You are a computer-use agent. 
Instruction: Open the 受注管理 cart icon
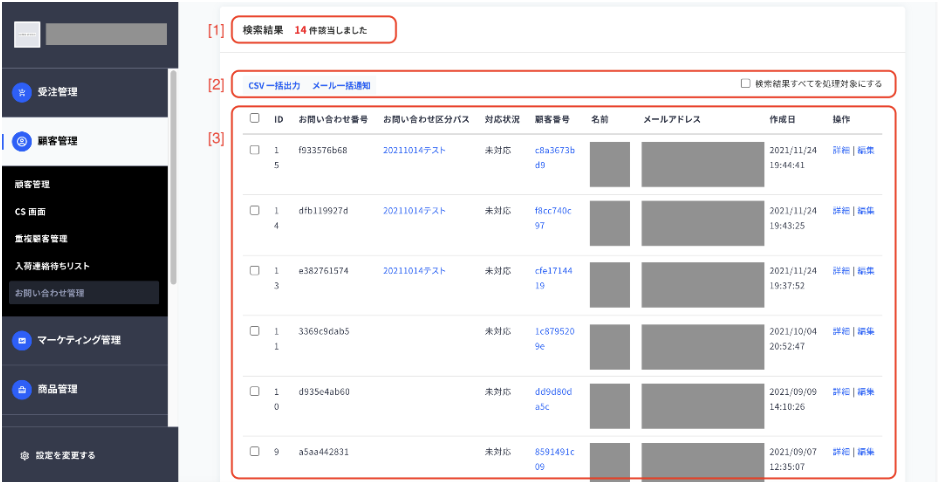click(x=22, y=92)
